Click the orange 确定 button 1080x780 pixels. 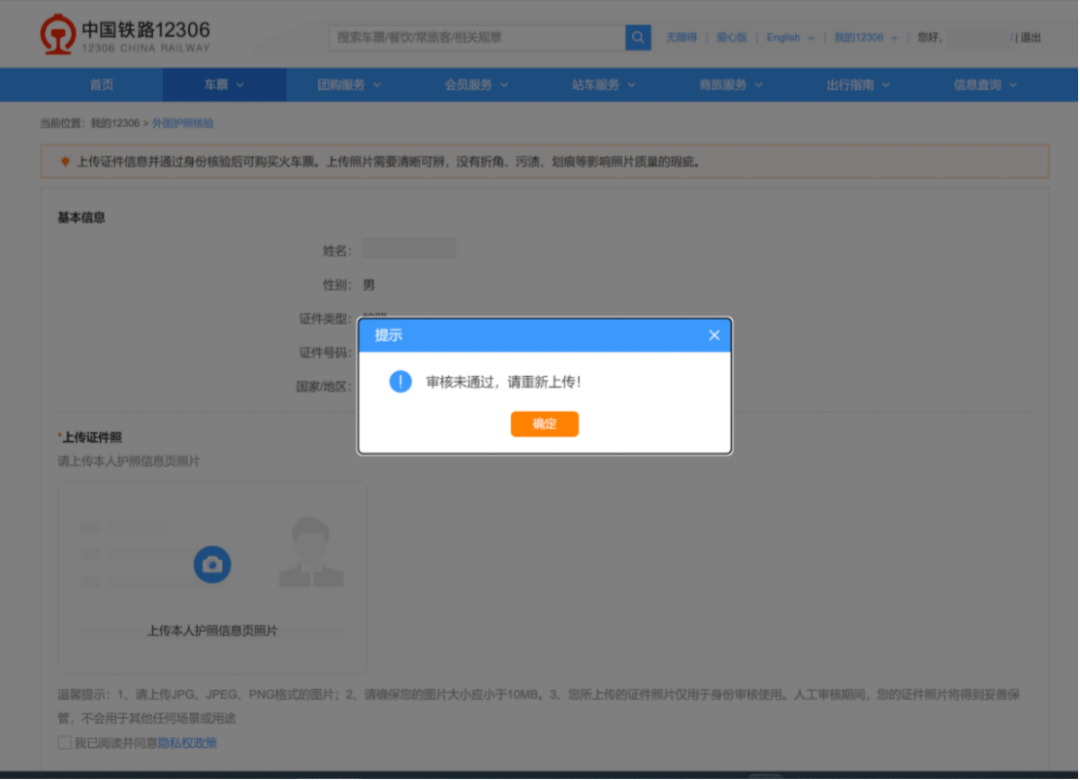tap(545, 424)
